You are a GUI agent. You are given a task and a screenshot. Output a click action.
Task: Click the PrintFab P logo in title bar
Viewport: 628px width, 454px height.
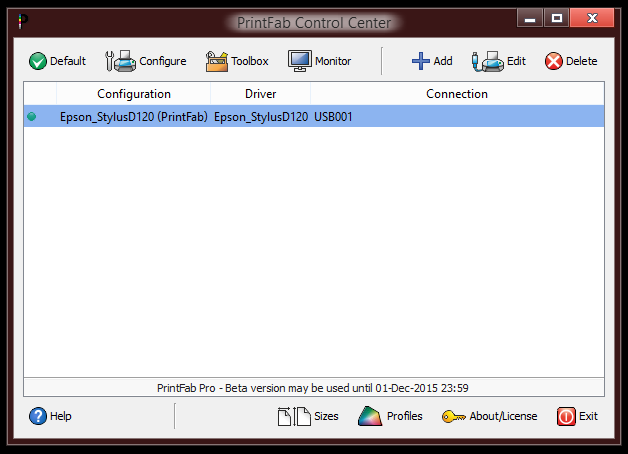click(x=23, y=21)
